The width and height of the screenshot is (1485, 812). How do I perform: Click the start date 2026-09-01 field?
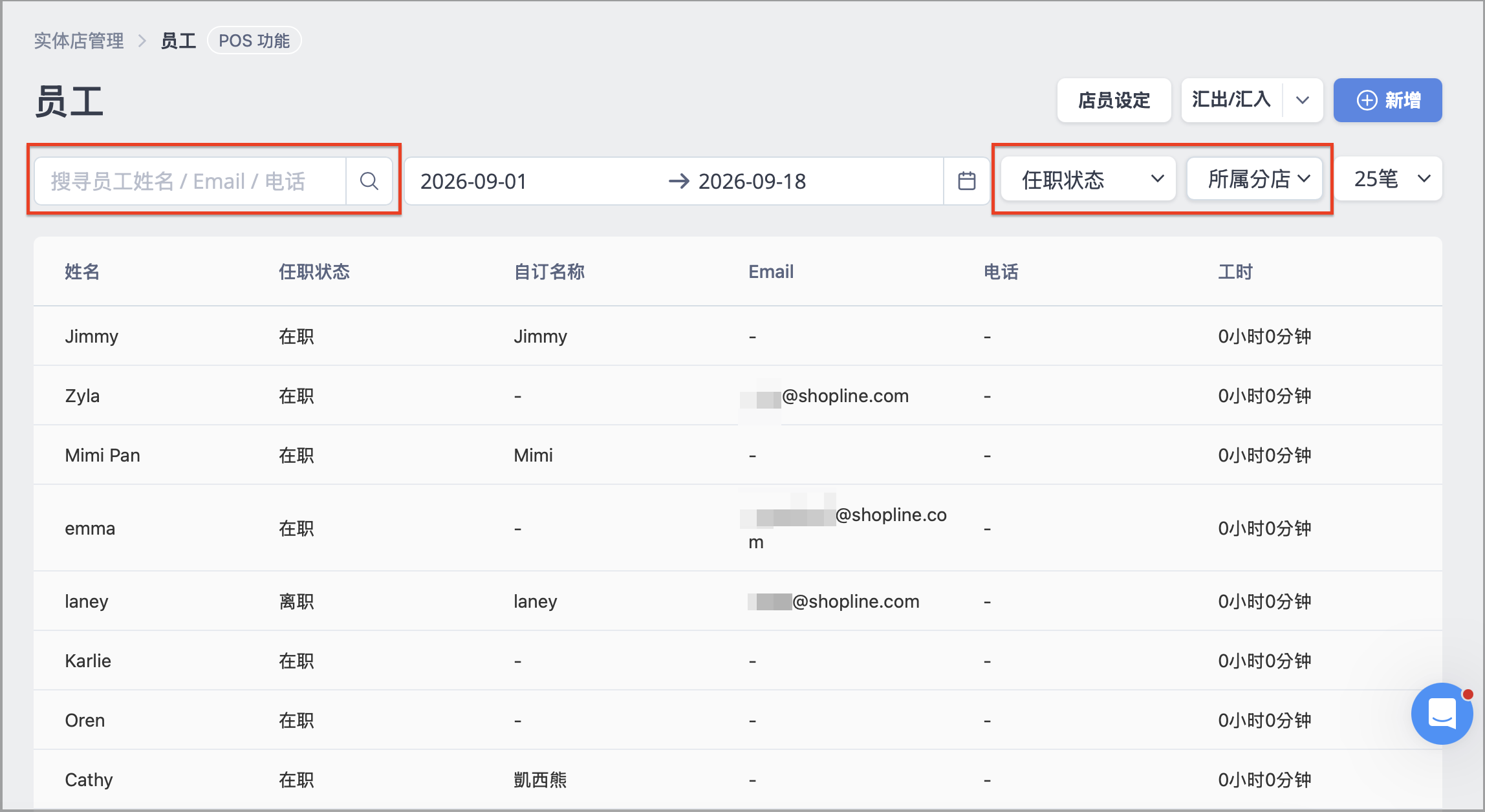pos(473,182)
